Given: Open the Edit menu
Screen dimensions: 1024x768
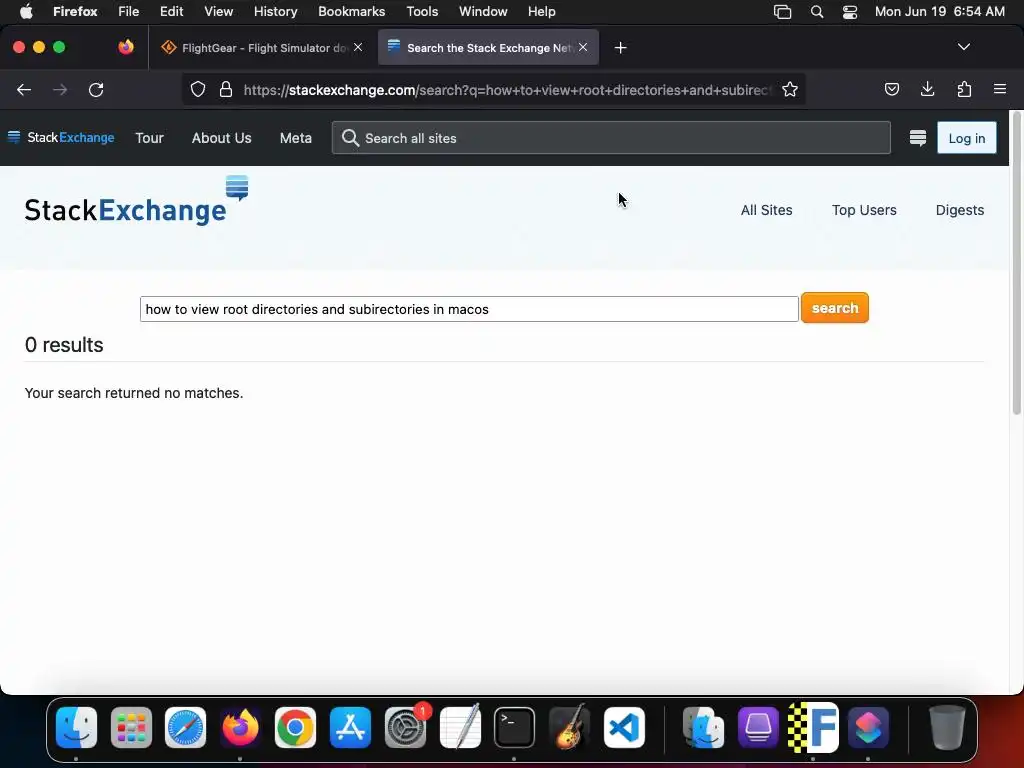Looking at the screenshot, I should click(x=172, y=11).
